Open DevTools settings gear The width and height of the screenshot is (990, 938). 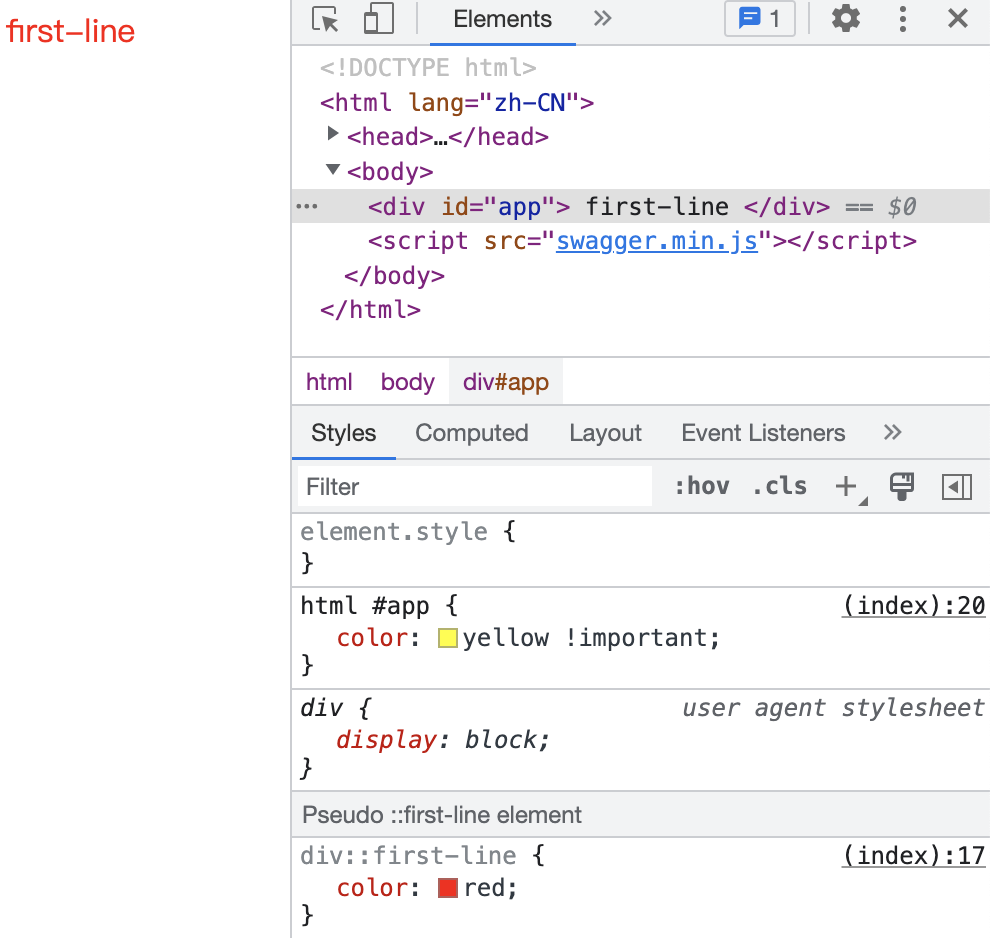tap(845, 19)
